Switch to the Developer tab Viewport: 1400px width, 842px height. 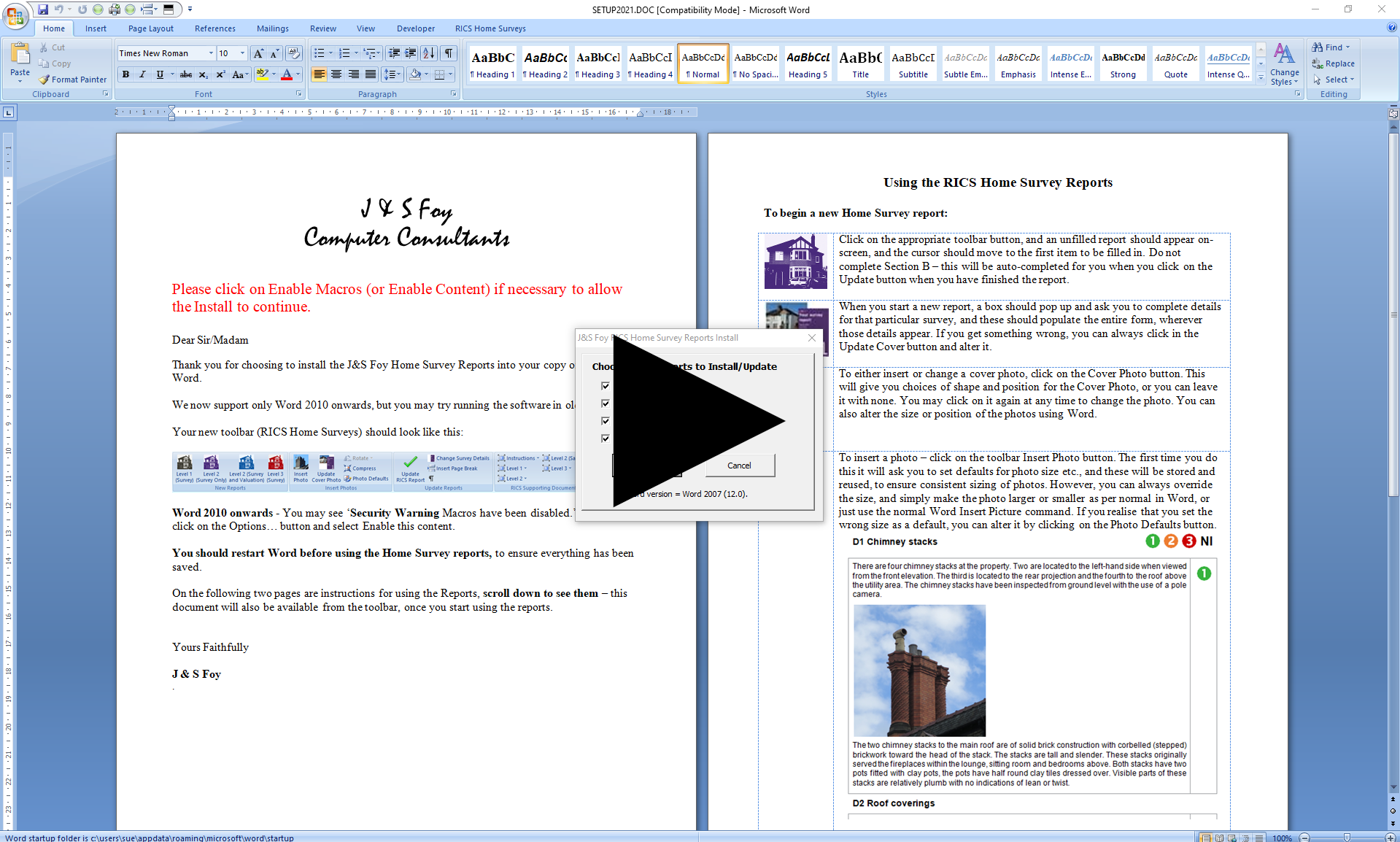(415, 28)
